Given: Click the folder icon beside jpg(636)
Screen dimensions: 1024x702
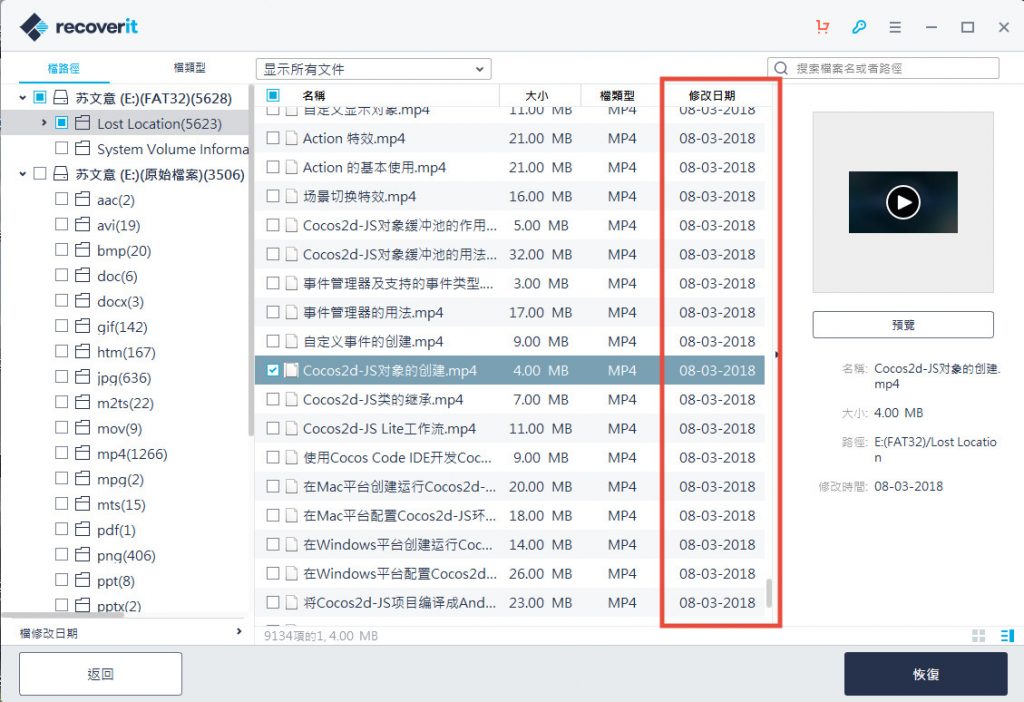Looking at the screenshot, I should [82, 377].
